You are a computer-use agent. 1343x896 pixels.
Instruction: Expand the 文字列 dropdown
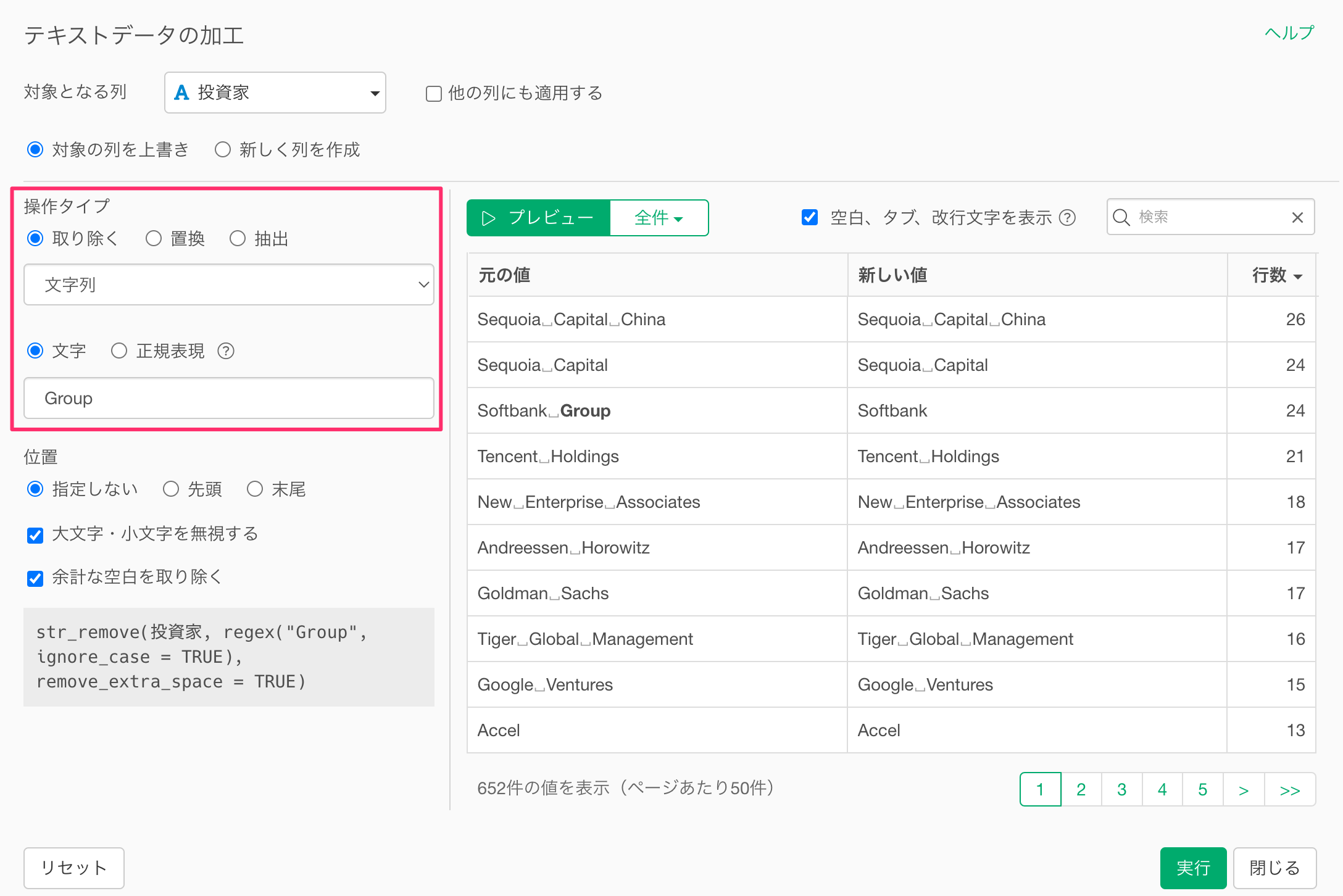(x=229, y=284)
